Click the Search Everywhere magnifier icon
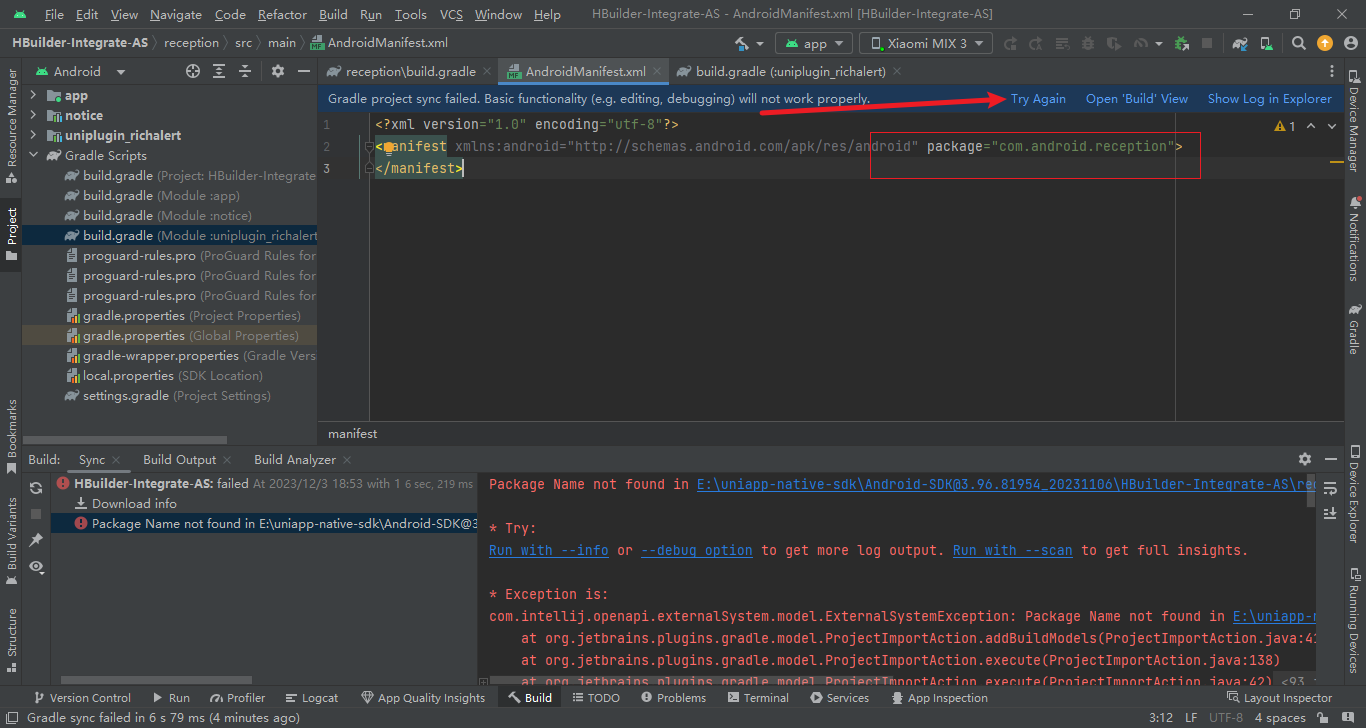The image size is (1366, 728). click(x=1298, y=44)
